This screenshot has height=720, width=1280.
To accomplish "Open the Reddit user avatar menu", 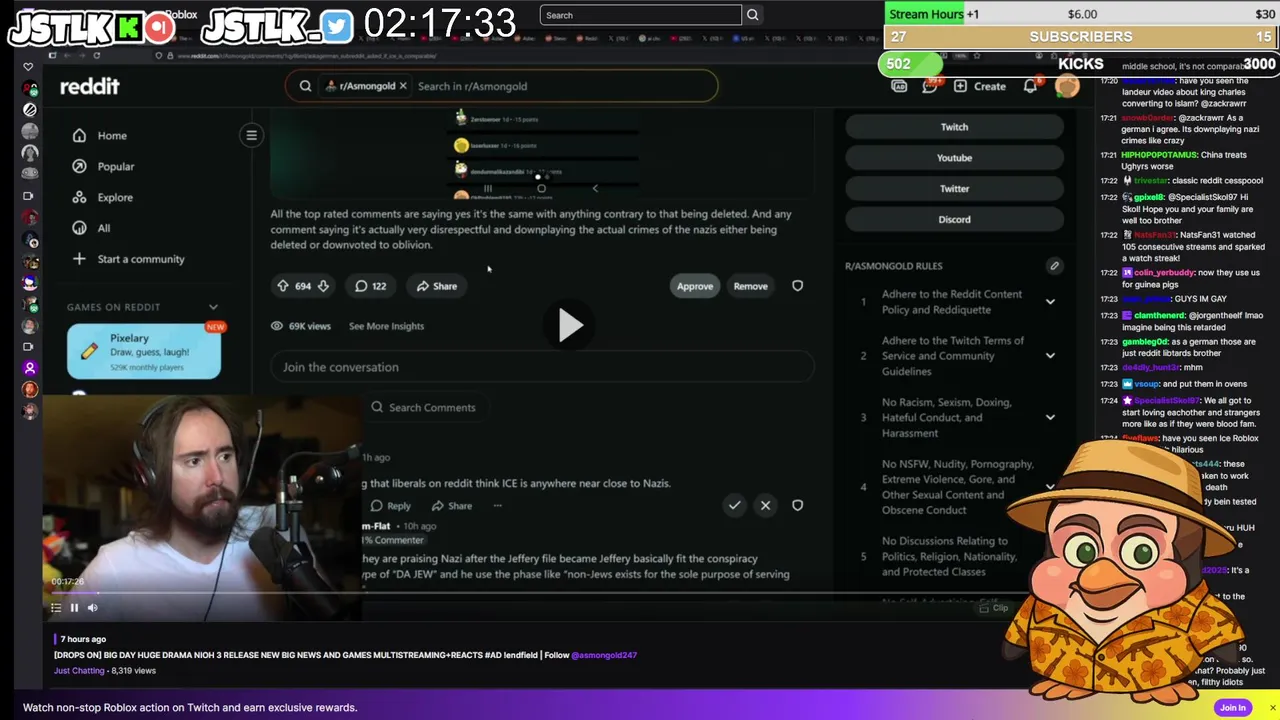I will pyautogui.click(x=1067, y=87).
